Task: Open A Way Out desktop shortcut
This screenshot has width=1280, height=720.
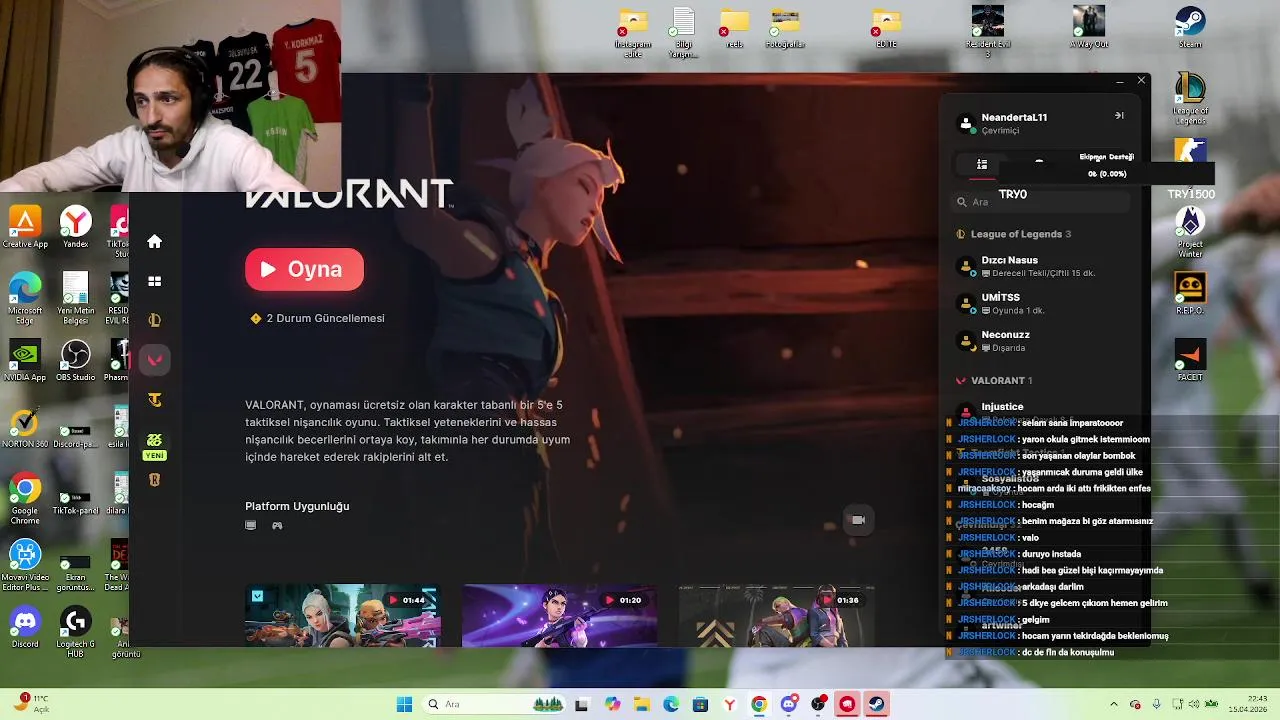Action: [1088, 27]
